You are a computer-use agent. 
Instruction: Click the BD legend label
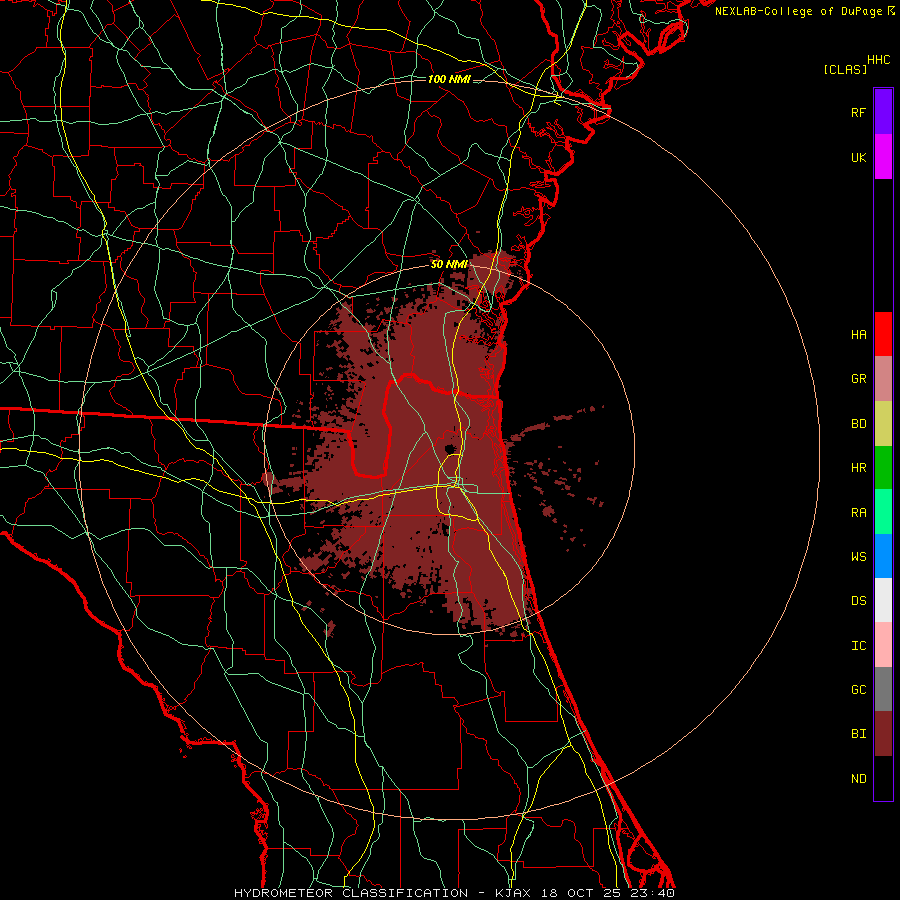[x=858, y=424]
